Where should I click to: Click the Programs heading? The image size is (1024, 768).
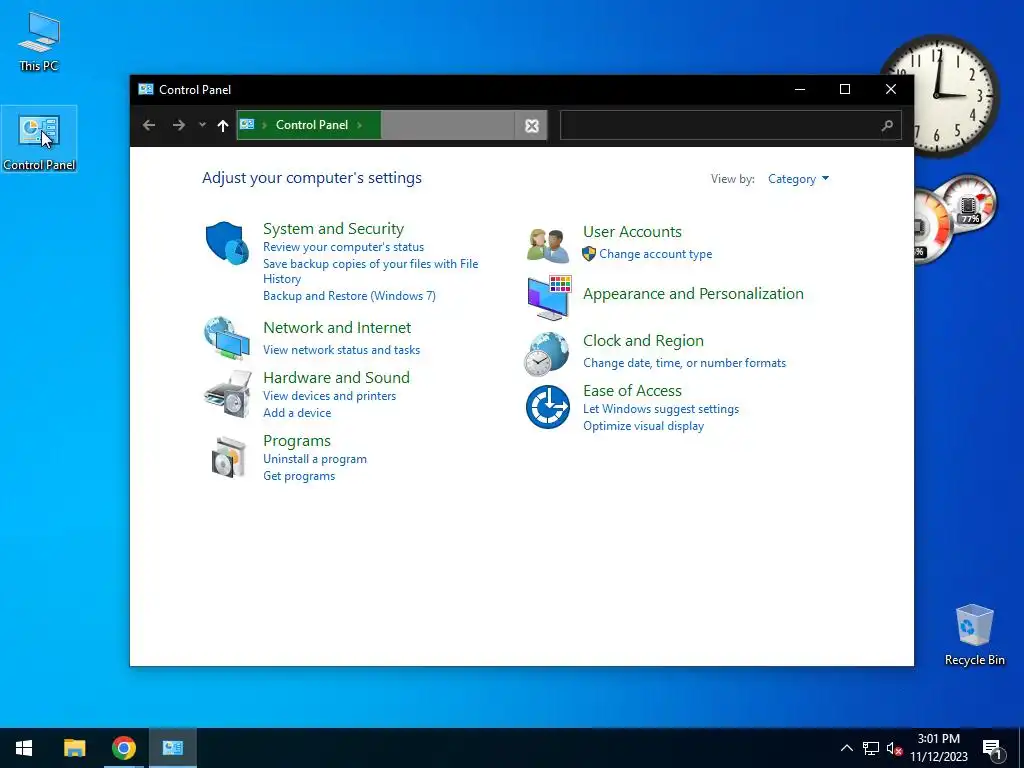pyautogui.click(x=296, y=441)
